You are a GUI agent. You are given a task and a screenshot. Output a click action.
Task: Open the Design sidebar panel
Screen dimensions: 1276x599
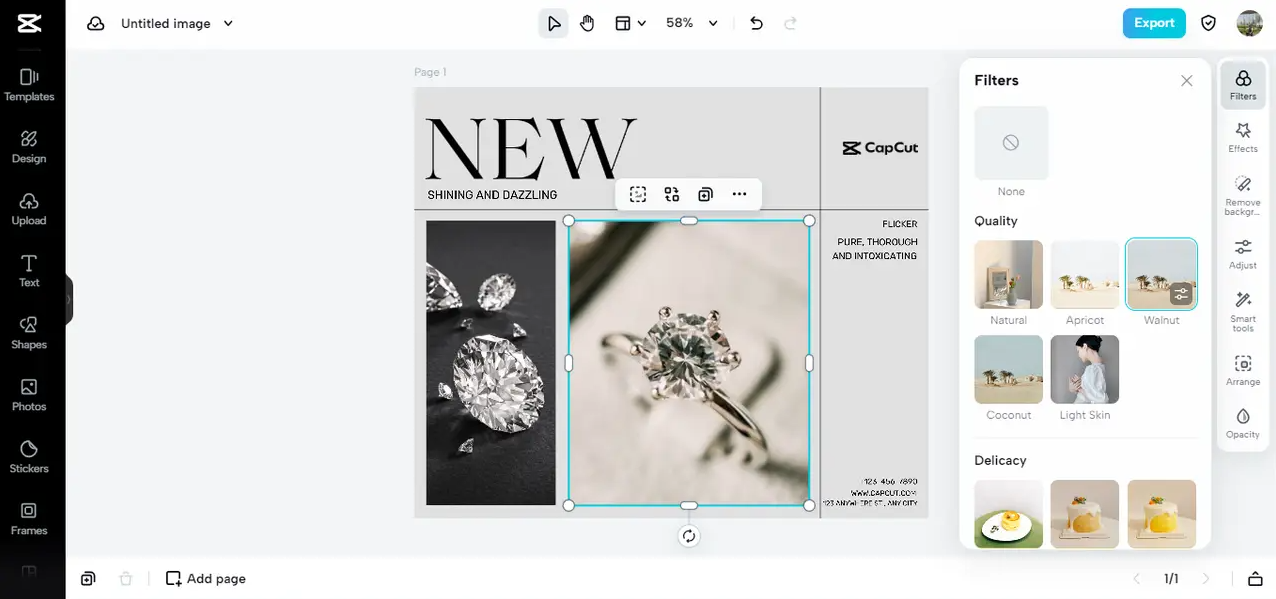click(x=29, y=147)
